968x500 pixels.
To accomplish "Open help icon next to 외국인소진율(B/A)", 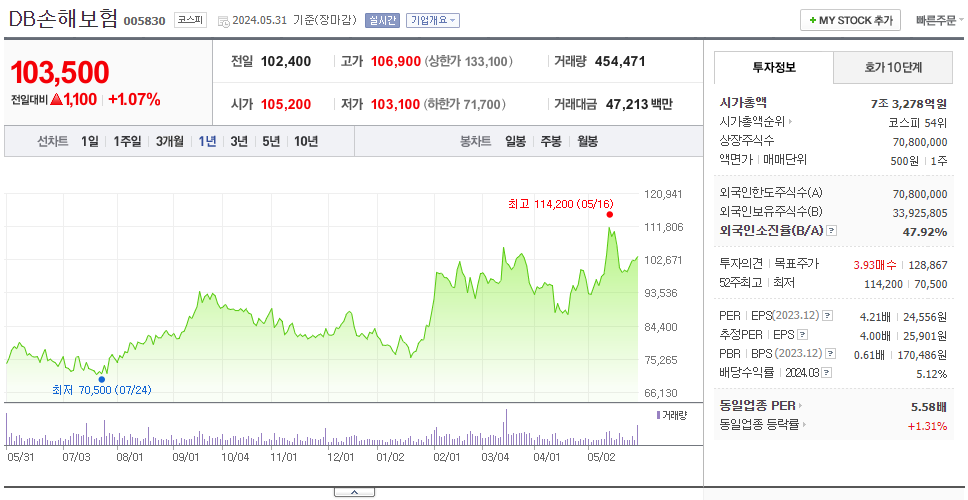I will 832,231.
